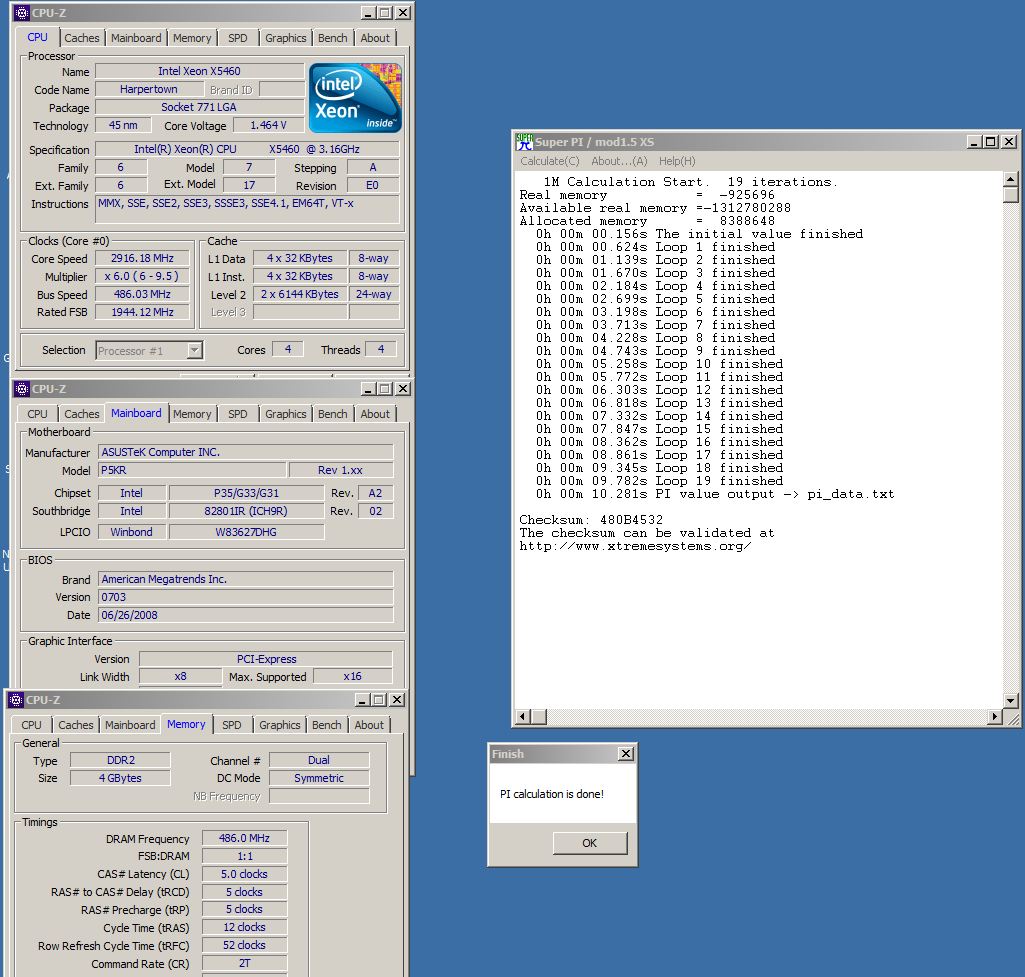Open the Help(H) menu in Super PI
Viewport: 1025px width, 977px height.
(x=677, y=161)
